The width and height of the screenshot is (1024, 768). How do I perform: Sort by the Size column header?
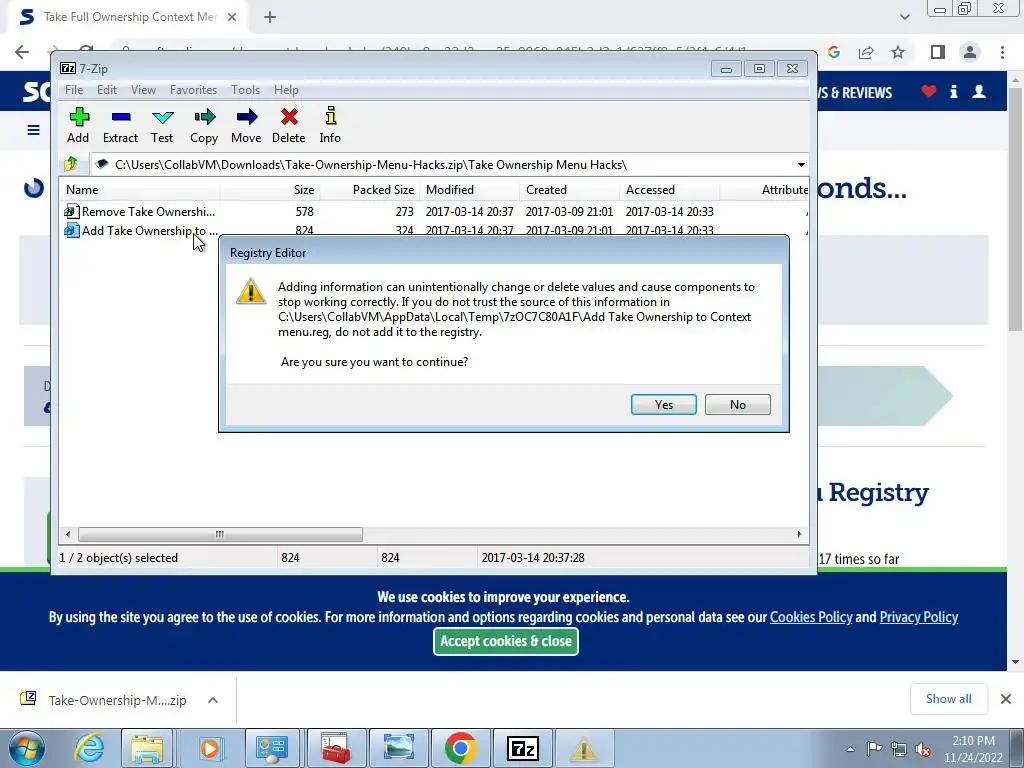tap(270, 189)
